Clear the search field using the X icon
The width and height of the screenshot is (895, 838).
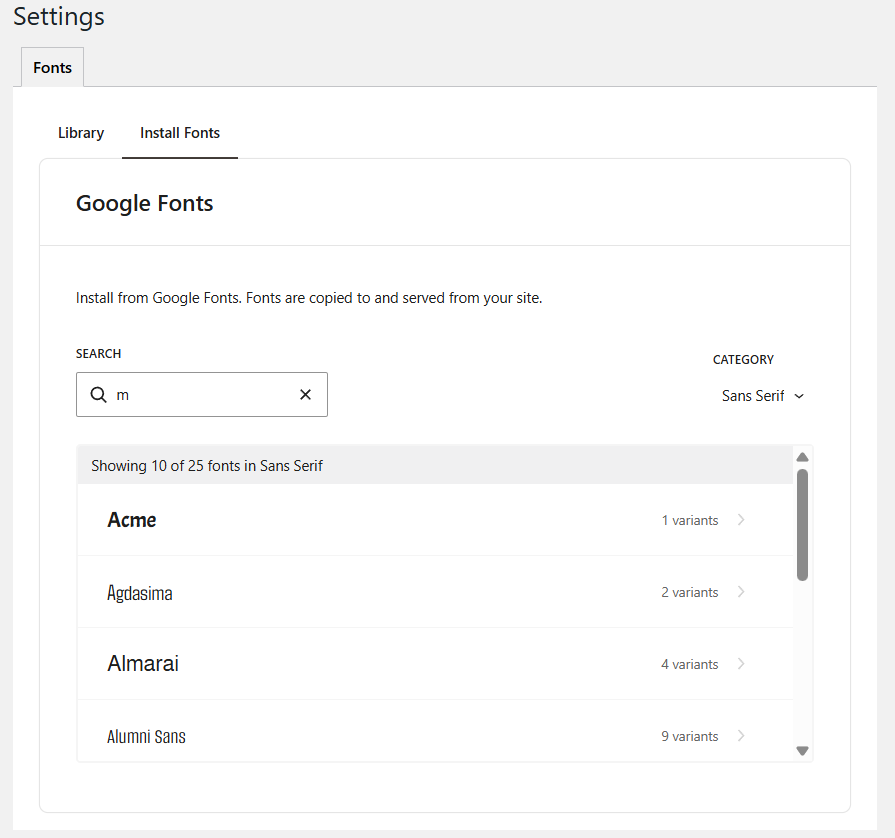click(305, 394)
